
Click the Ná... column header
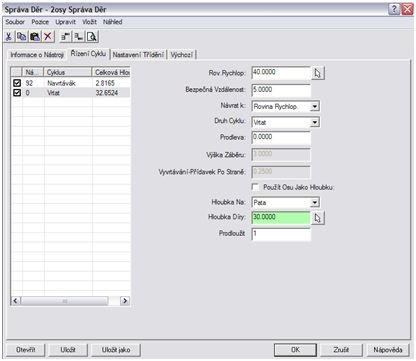click(x=33, y=72)
